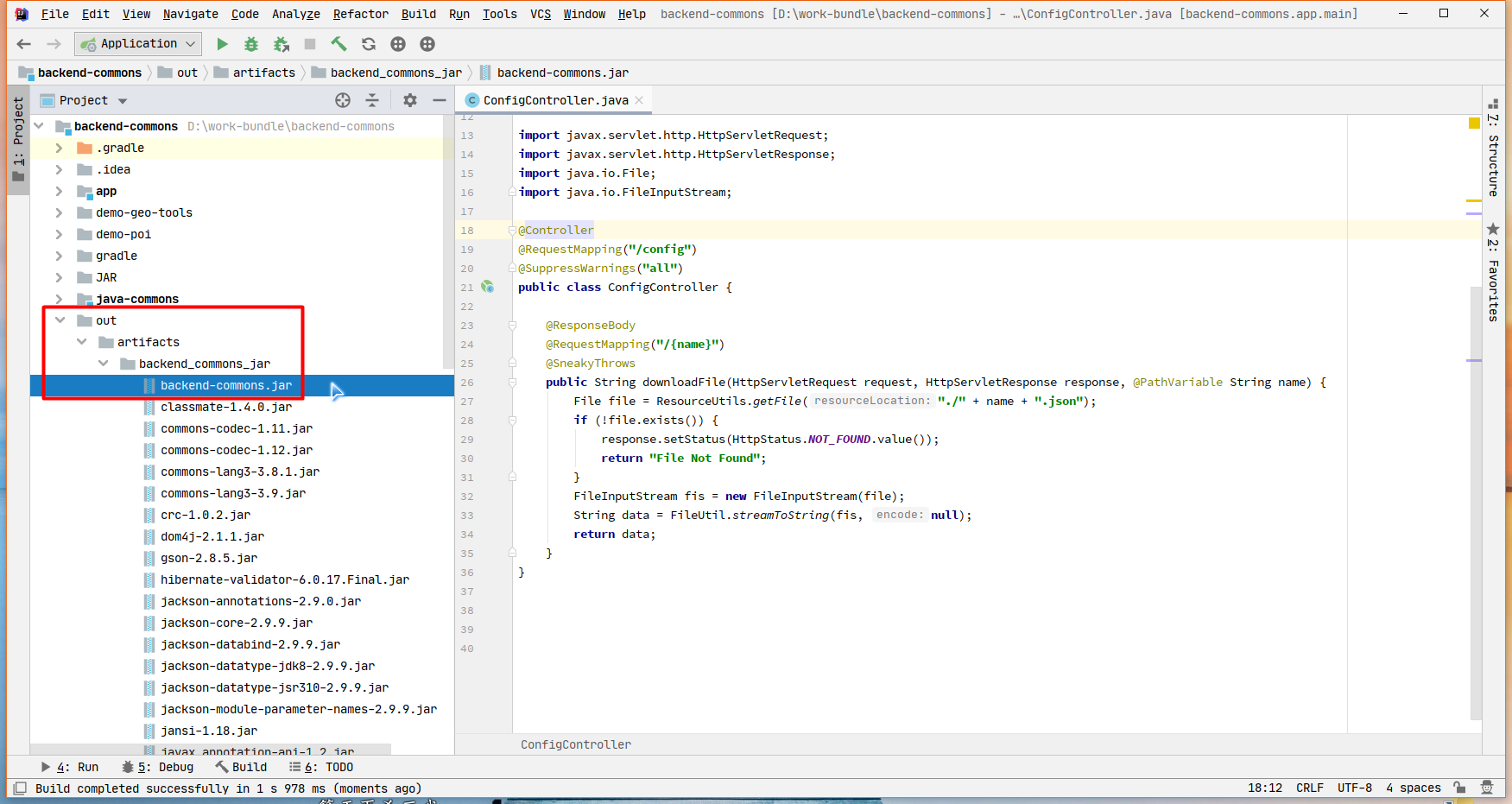Open the Refactor menu
The height and width of the screenshot is (804, 1512).
[x=360, y=14]
